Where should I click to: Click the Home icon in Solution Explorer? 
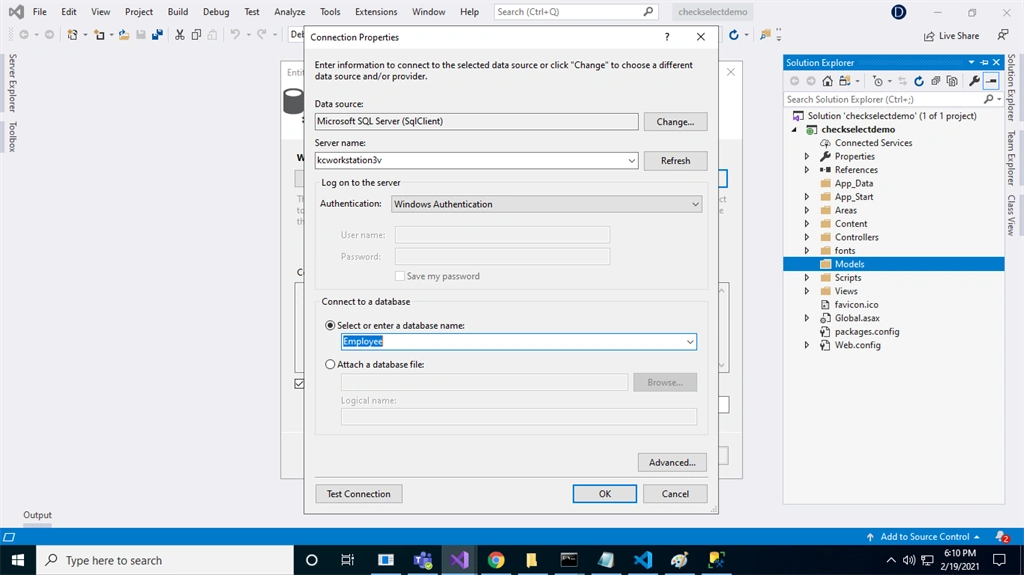pyautogui.click(x=827, y=81)
